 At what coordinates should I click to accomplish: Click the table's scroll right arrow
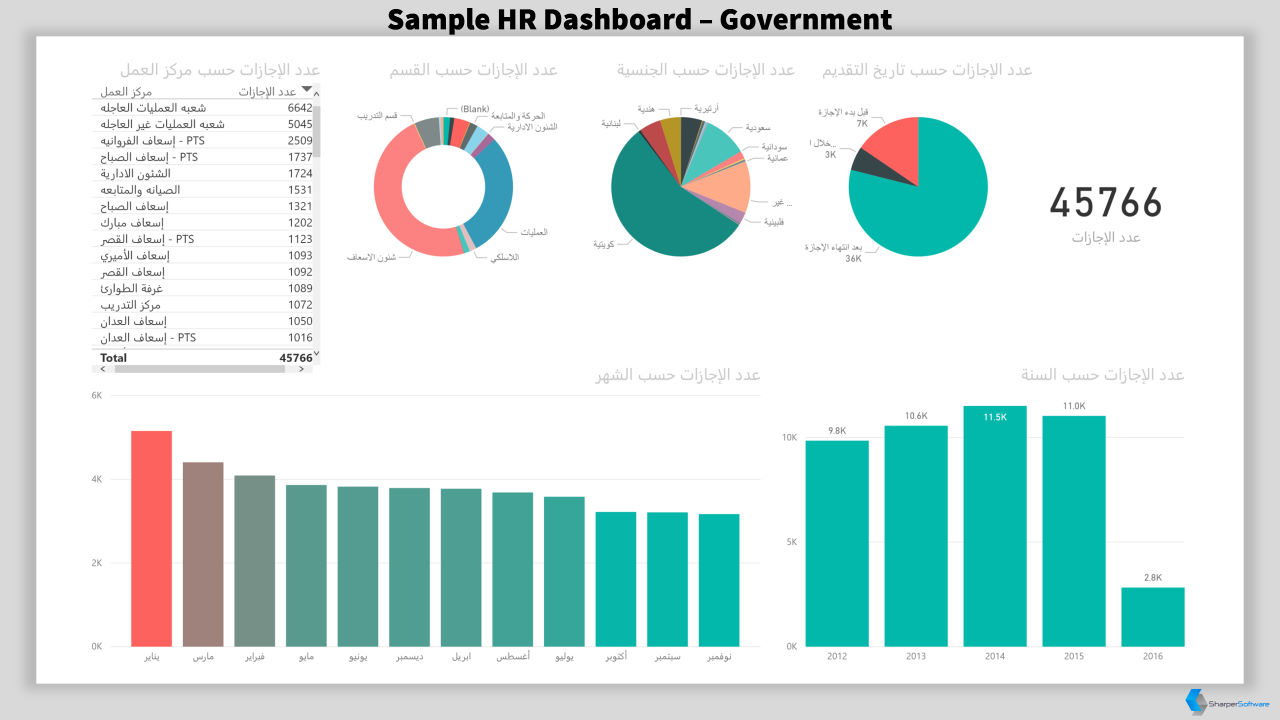[302, 369]
